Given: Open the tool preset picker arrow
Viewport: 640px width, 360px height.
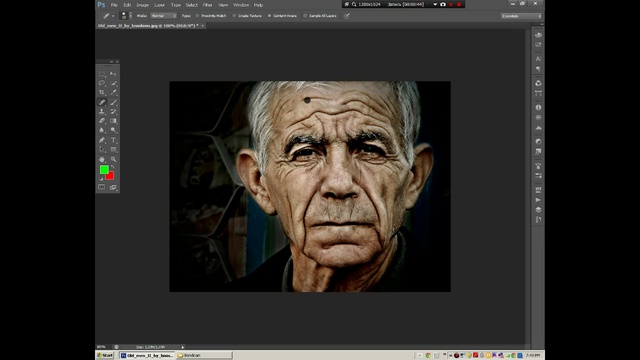Looking at the screenshot, I should coord(113,16).
